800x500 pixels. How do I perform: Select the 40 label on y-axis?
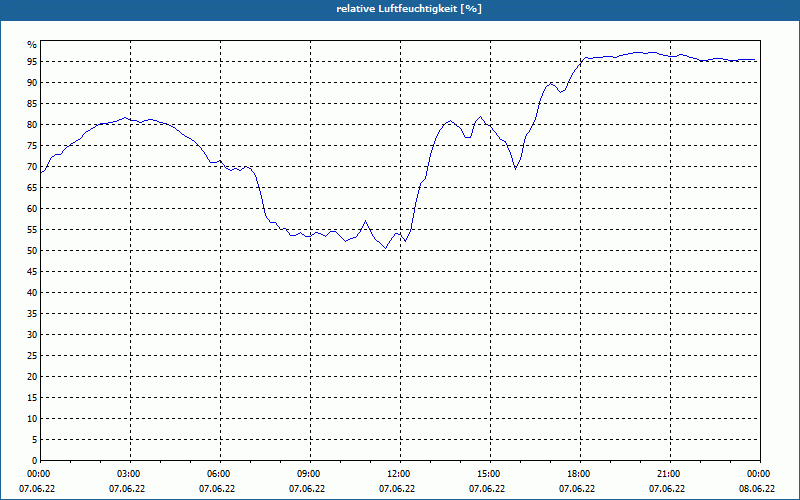pyautogui.click(x=32, y=292)
